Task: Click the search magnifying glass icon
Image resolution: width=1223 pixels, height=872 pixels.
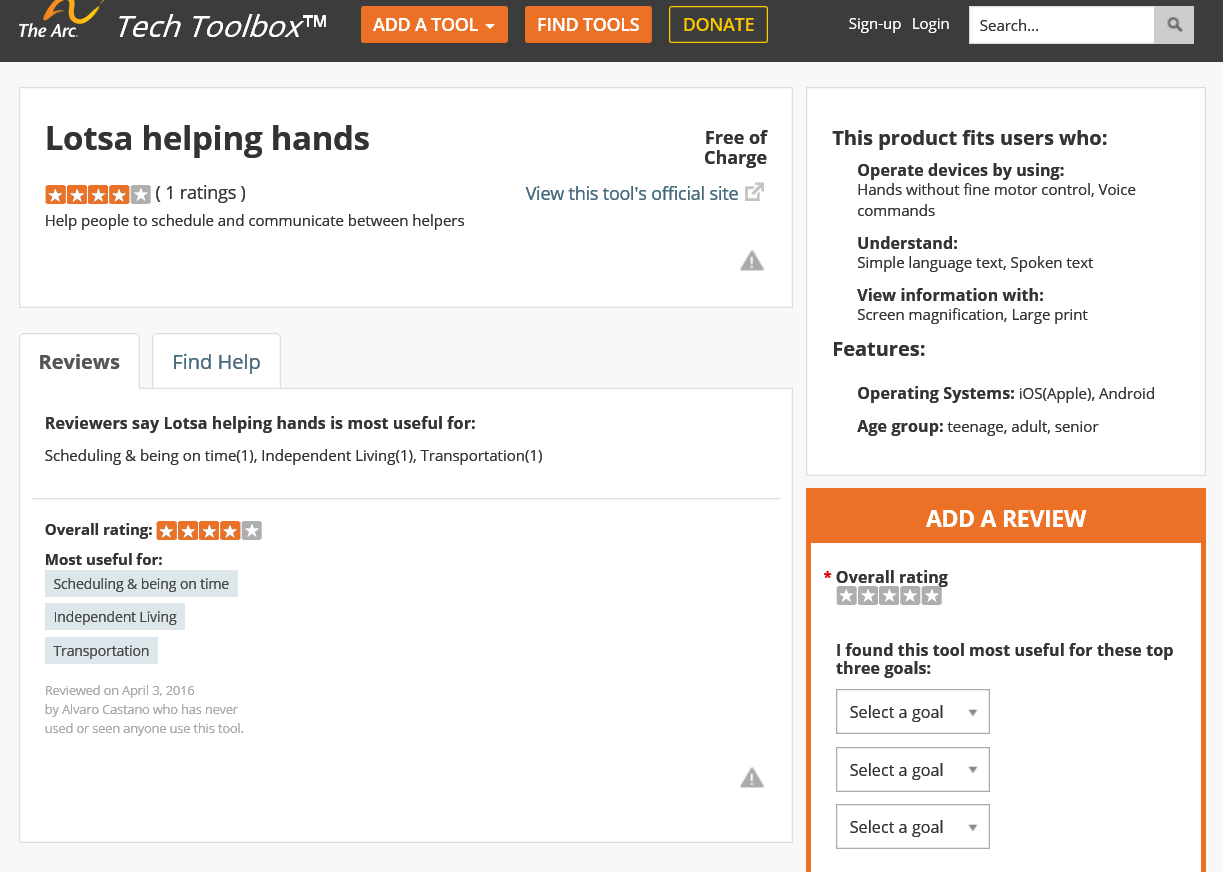Action: click(1173, 24)
